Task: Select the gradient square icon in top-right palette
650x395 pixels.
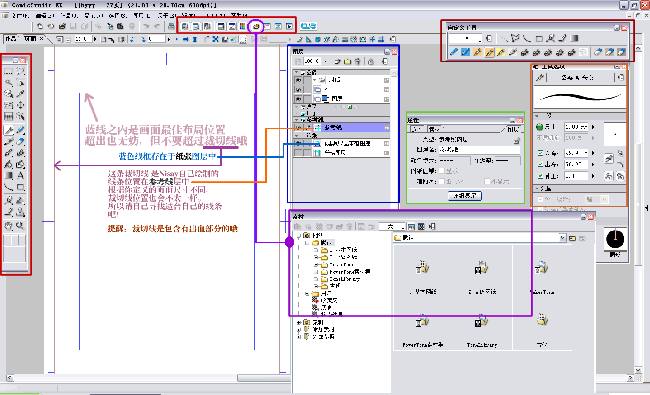Action: coord(574,39)
